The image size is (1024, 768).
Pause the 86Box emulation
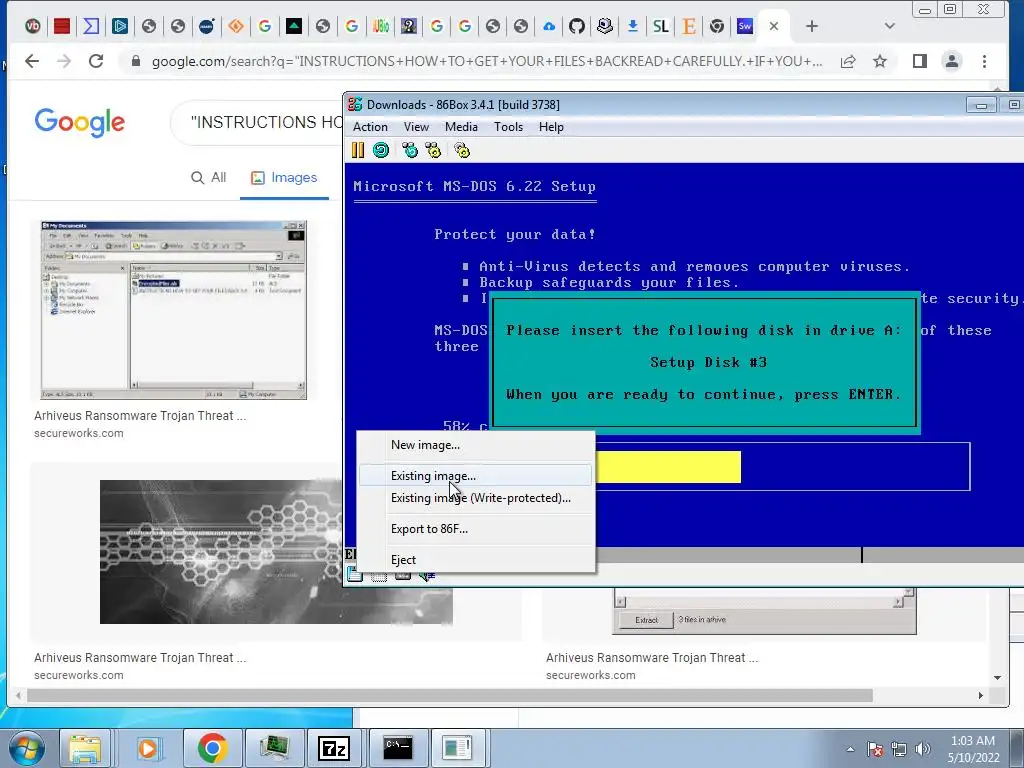point(358,151)
